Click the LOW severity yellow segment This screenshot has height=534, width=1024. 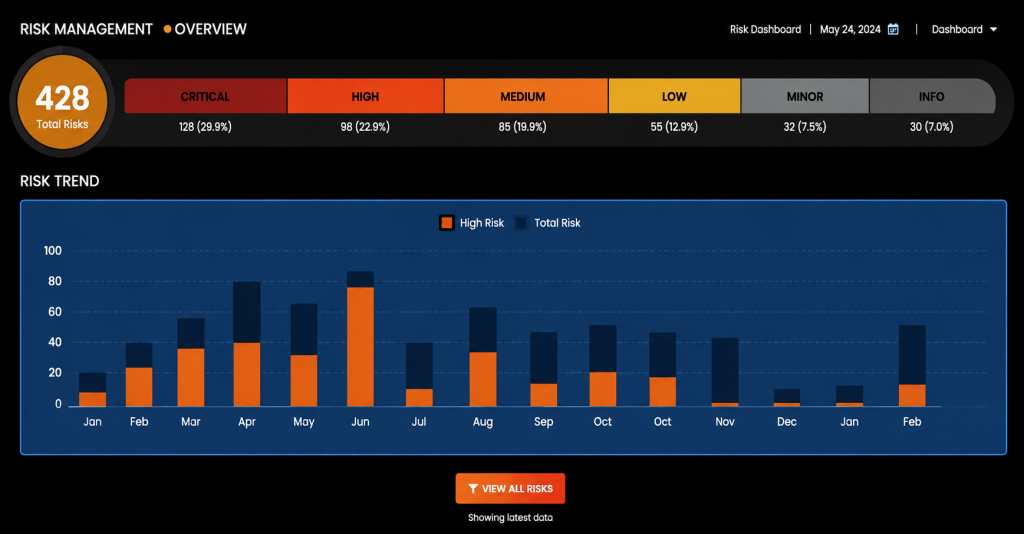675,96
